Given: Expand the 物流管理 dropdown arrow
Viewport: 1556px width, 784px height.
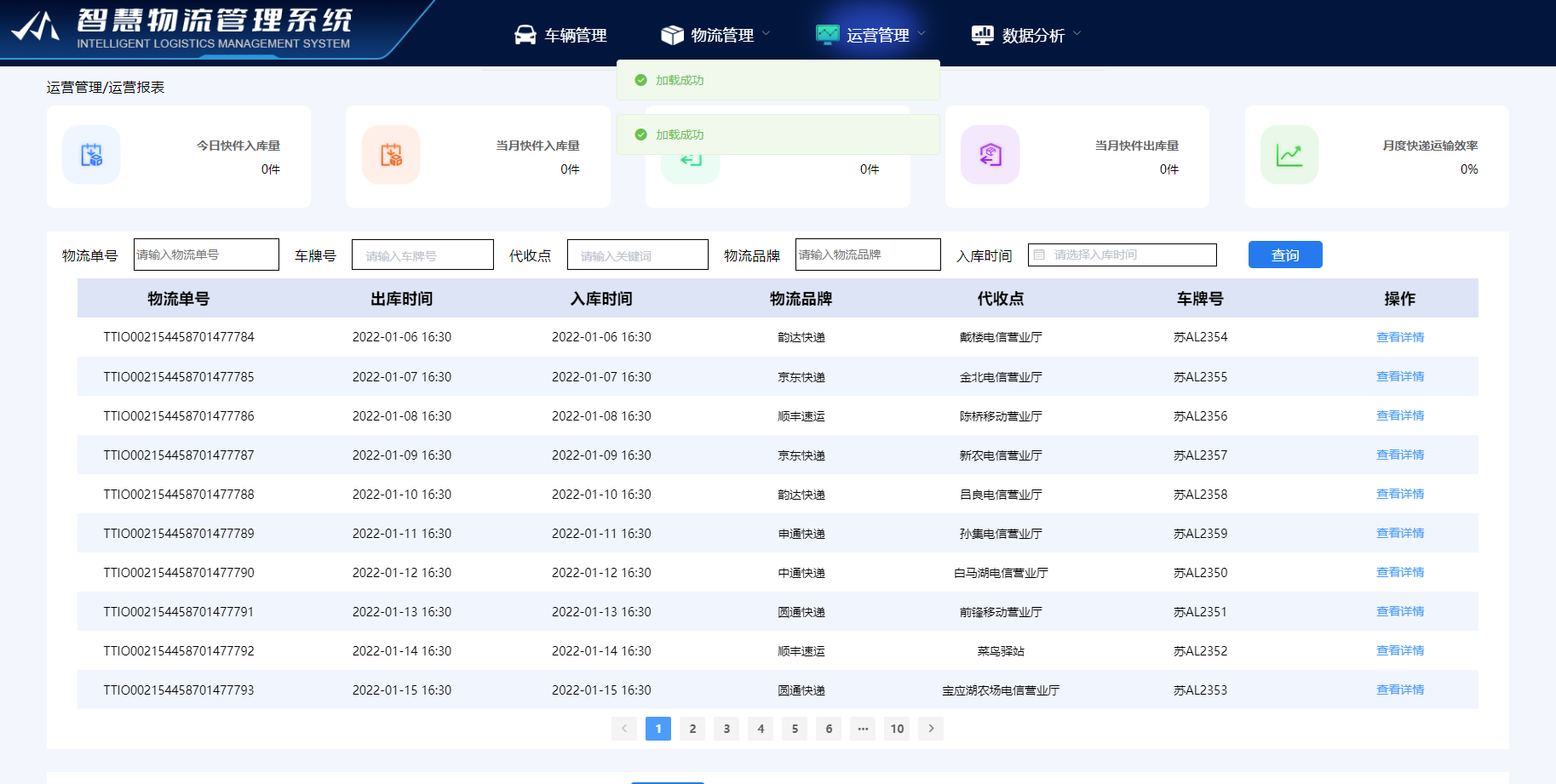Looking at the screenshot, I should coord(765,34).
